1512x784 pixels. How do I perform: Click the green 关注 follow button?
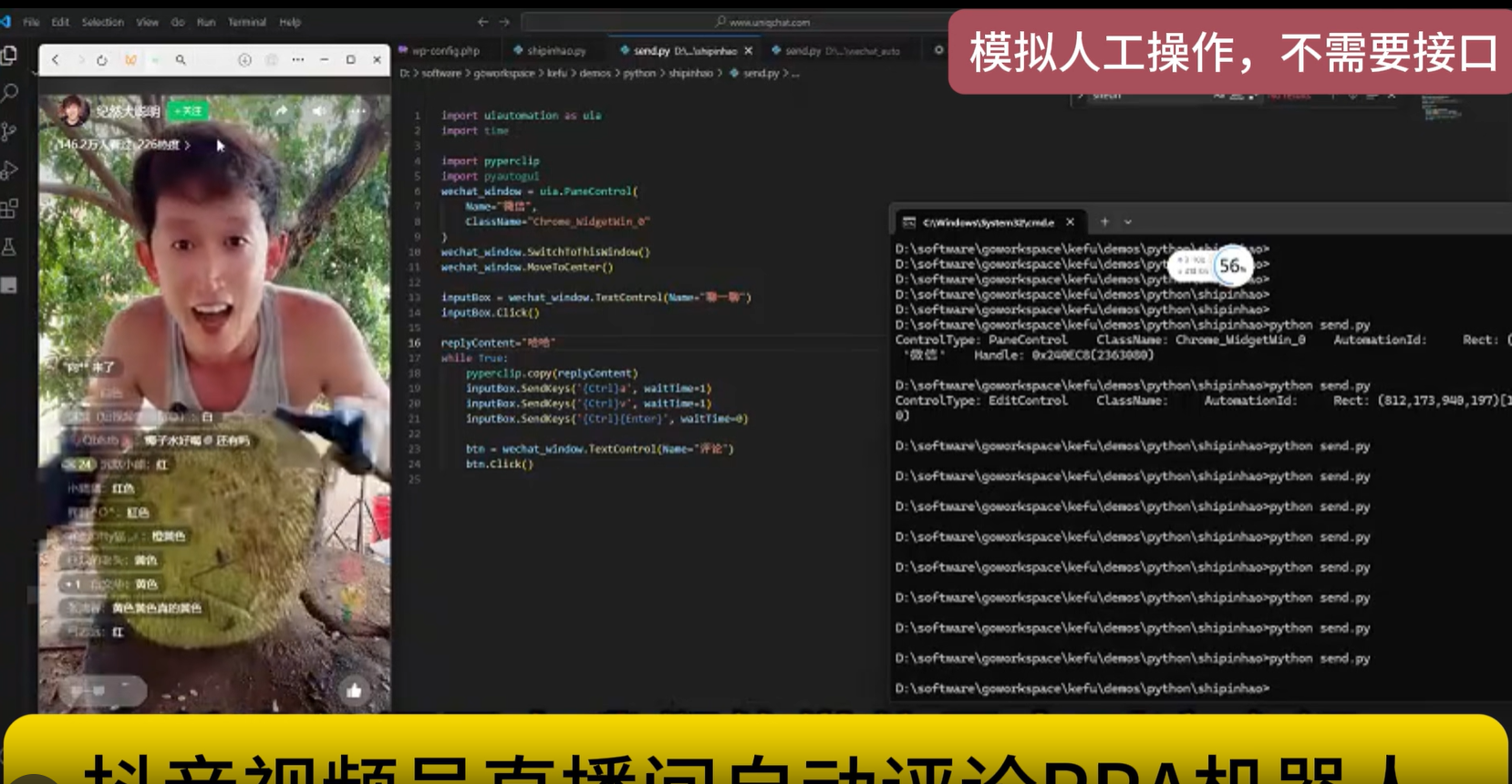point(189,111)
